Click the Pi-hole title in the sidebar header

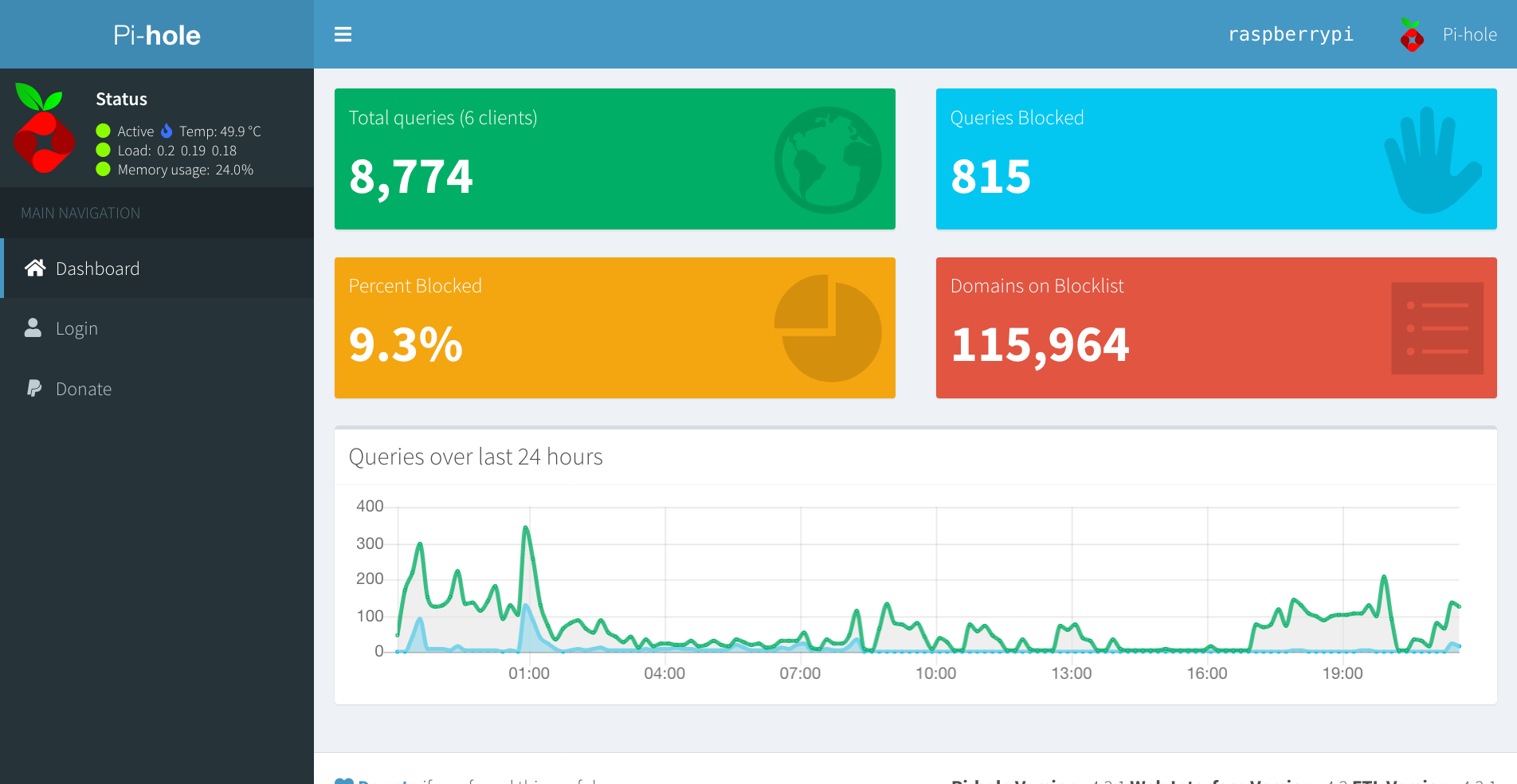click(x=157, y=35)
